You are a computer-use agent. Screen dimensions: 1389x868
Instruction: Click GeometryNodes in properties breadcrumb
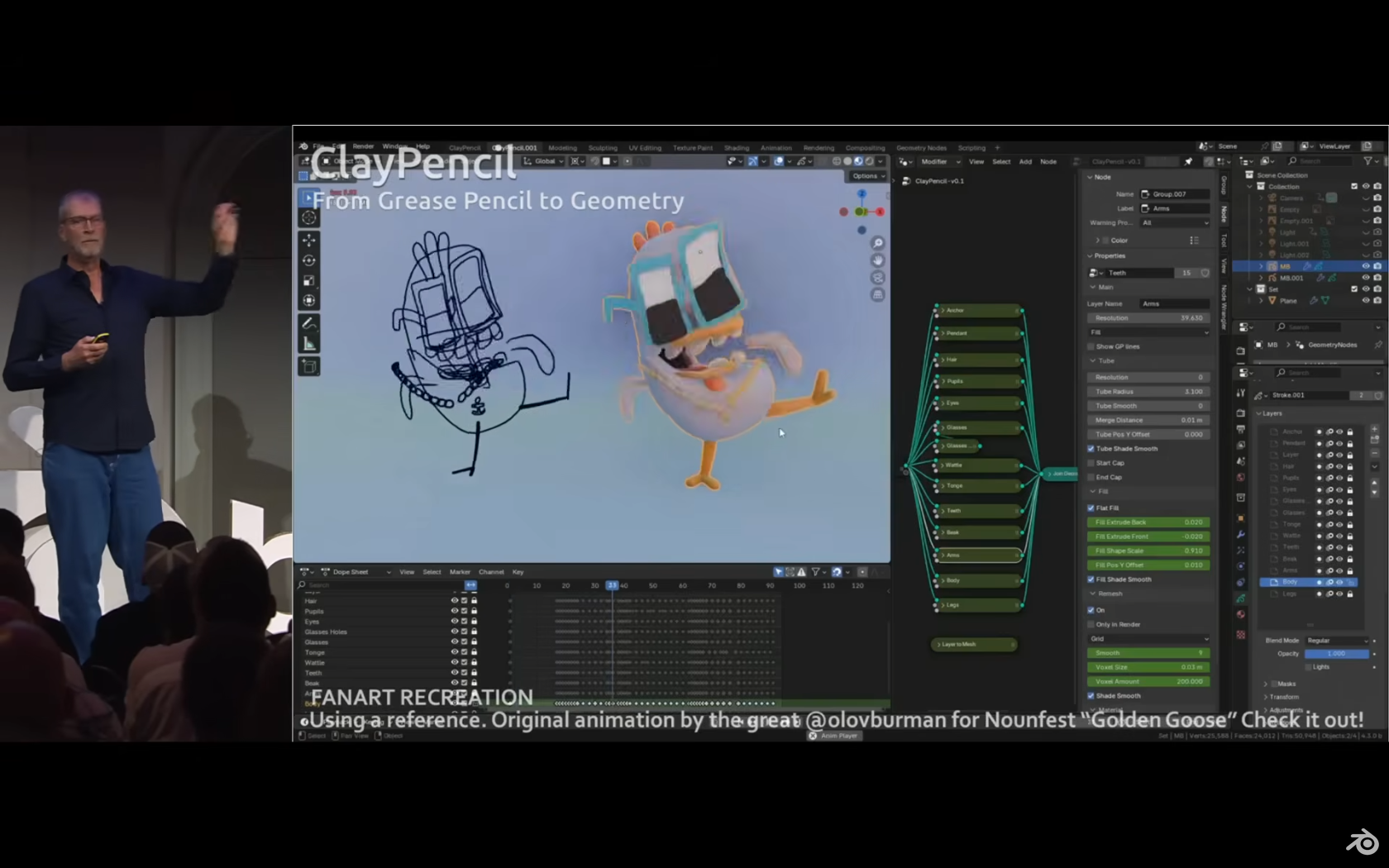click(1331, 345)
